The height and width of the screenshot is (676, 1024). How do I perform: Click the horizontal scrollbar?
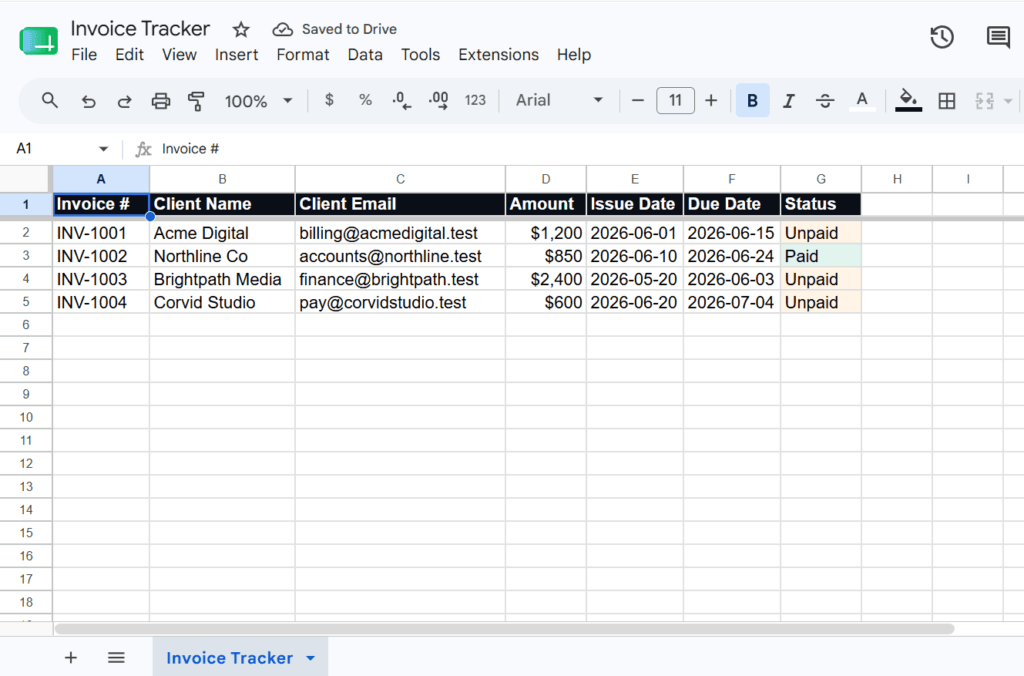pyautogui.click(x=504, y=629)
